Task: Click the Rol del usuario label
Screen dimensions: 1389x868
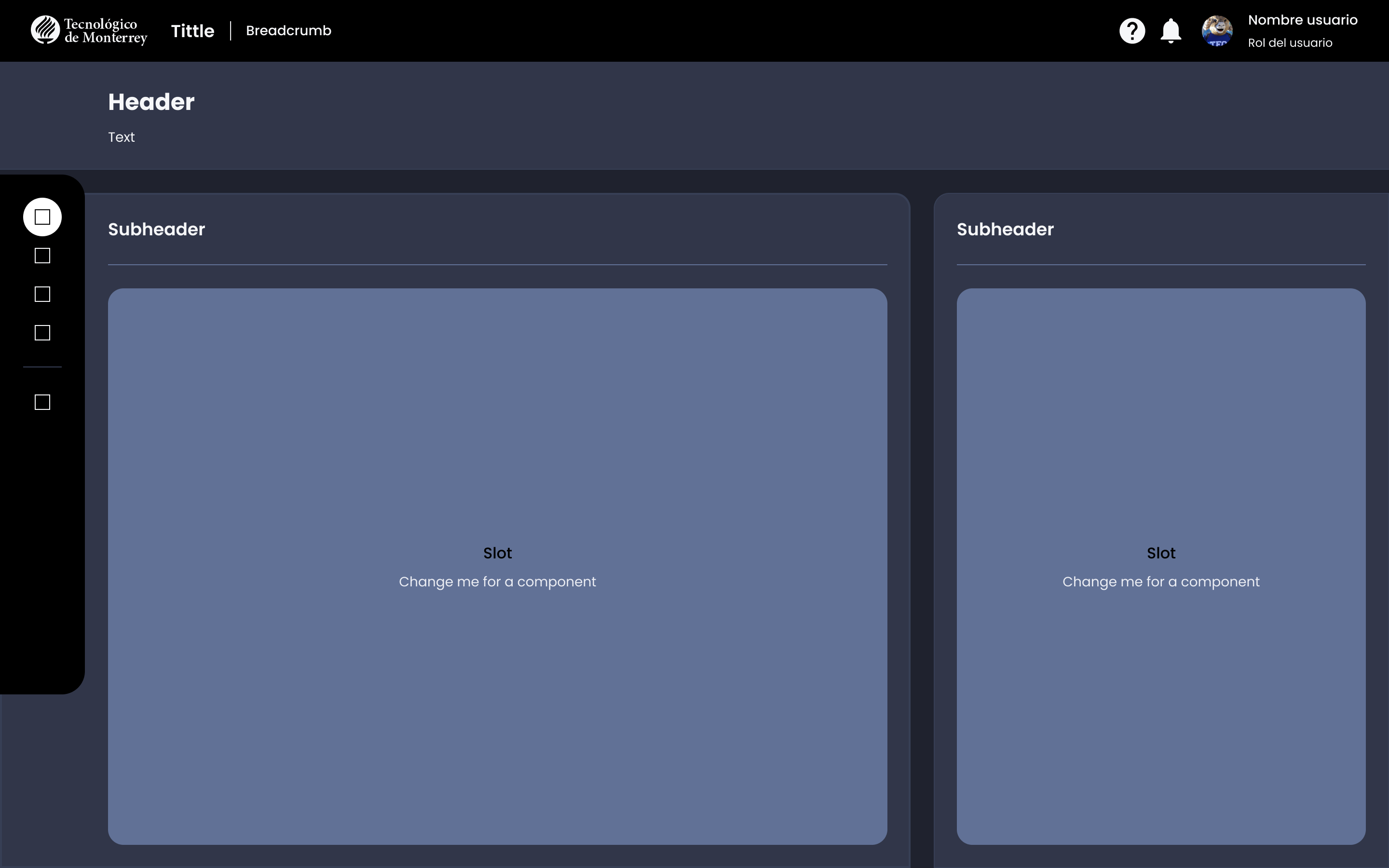Action: [x=1290, y=42]
